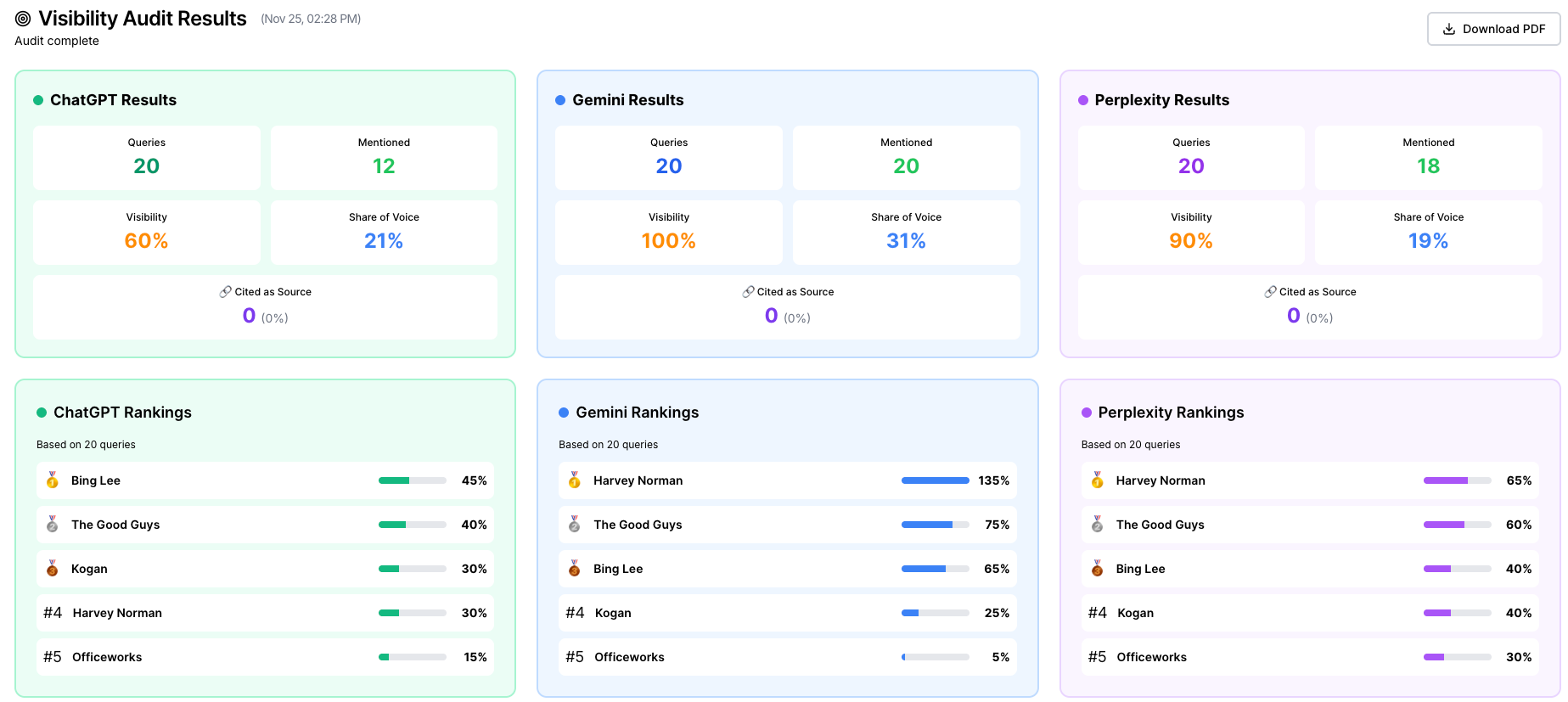Click the Audit complete status text
This screenshot has height=702, width=1568.
(x=57, y=41)
